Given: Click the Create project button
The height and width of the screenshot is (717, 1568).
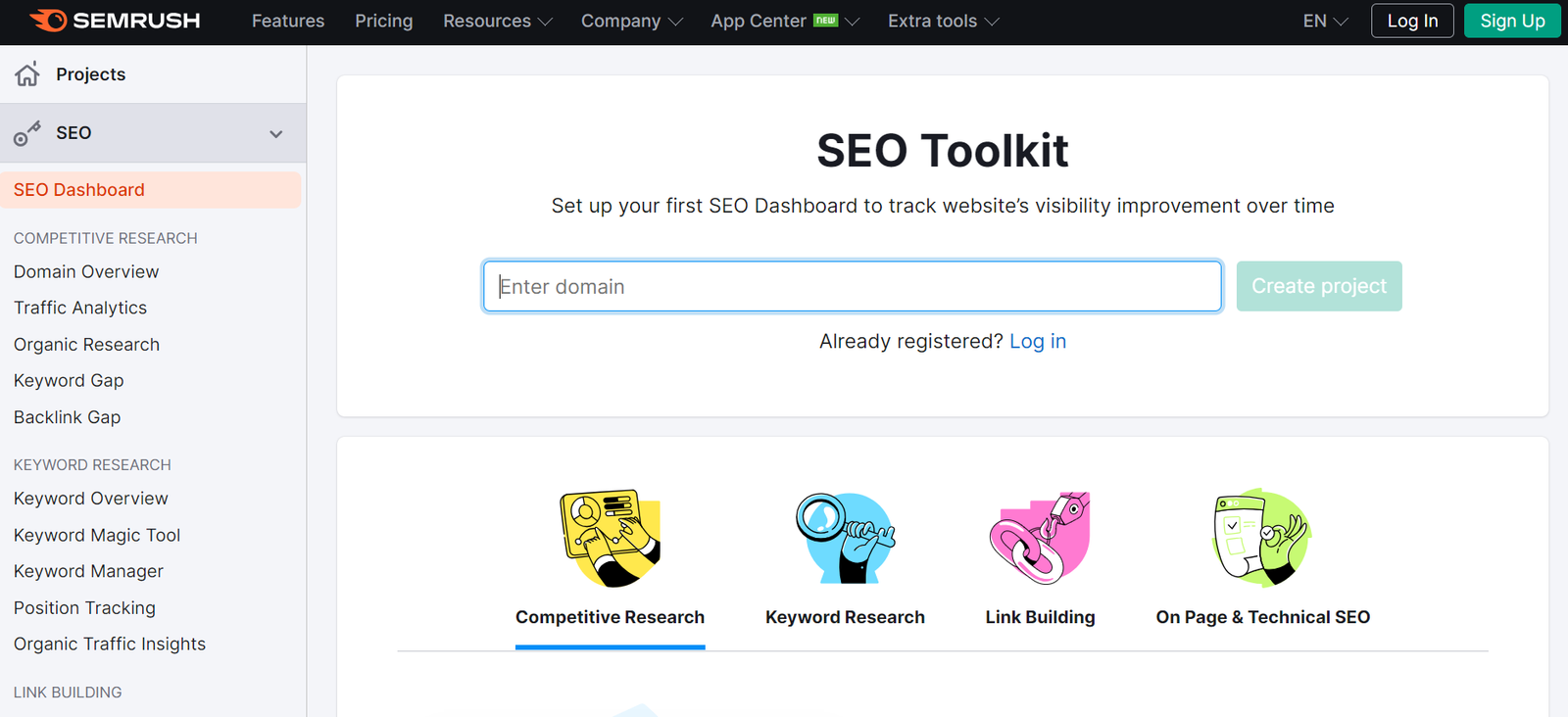Looking at the screenshot, I should tap(1319, 286).
